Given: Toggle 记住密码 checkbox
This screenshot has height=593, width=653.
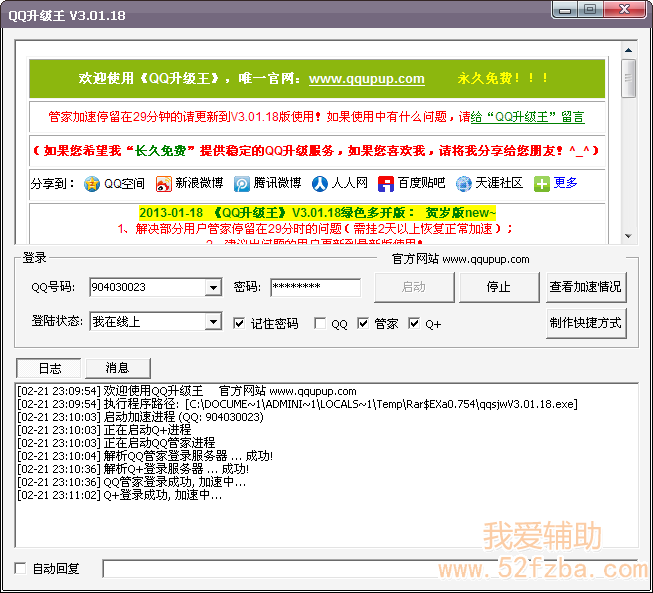Looking at the screenshot, I should coord(239,323).
